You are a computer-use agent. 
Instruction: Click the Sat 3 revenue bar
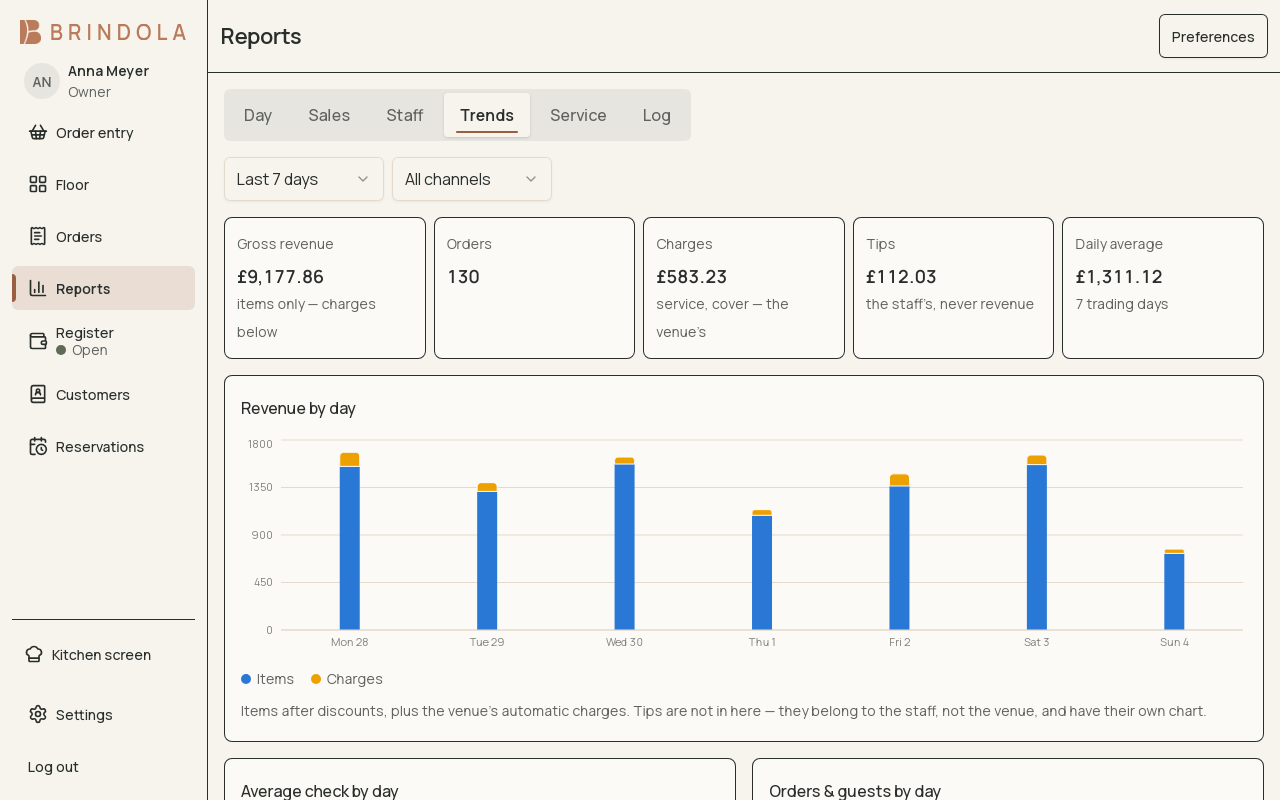pos(1037,542)
